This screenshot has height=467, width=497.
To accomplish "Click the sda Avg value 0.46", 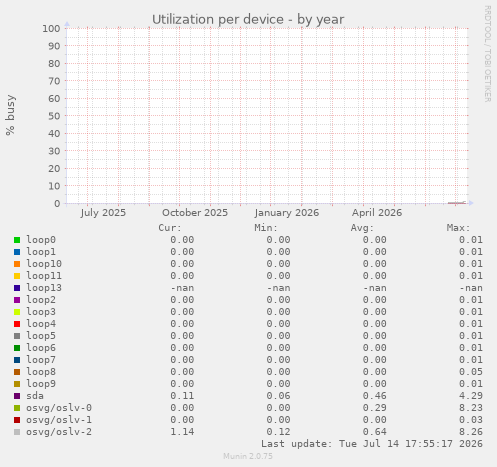I will tap(375, 396).
